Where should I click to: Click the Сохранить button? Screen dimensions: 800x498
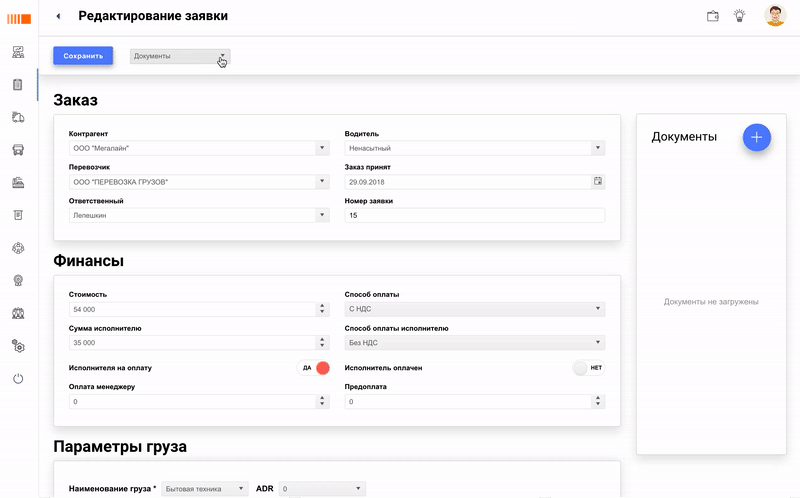coord(83,56)
